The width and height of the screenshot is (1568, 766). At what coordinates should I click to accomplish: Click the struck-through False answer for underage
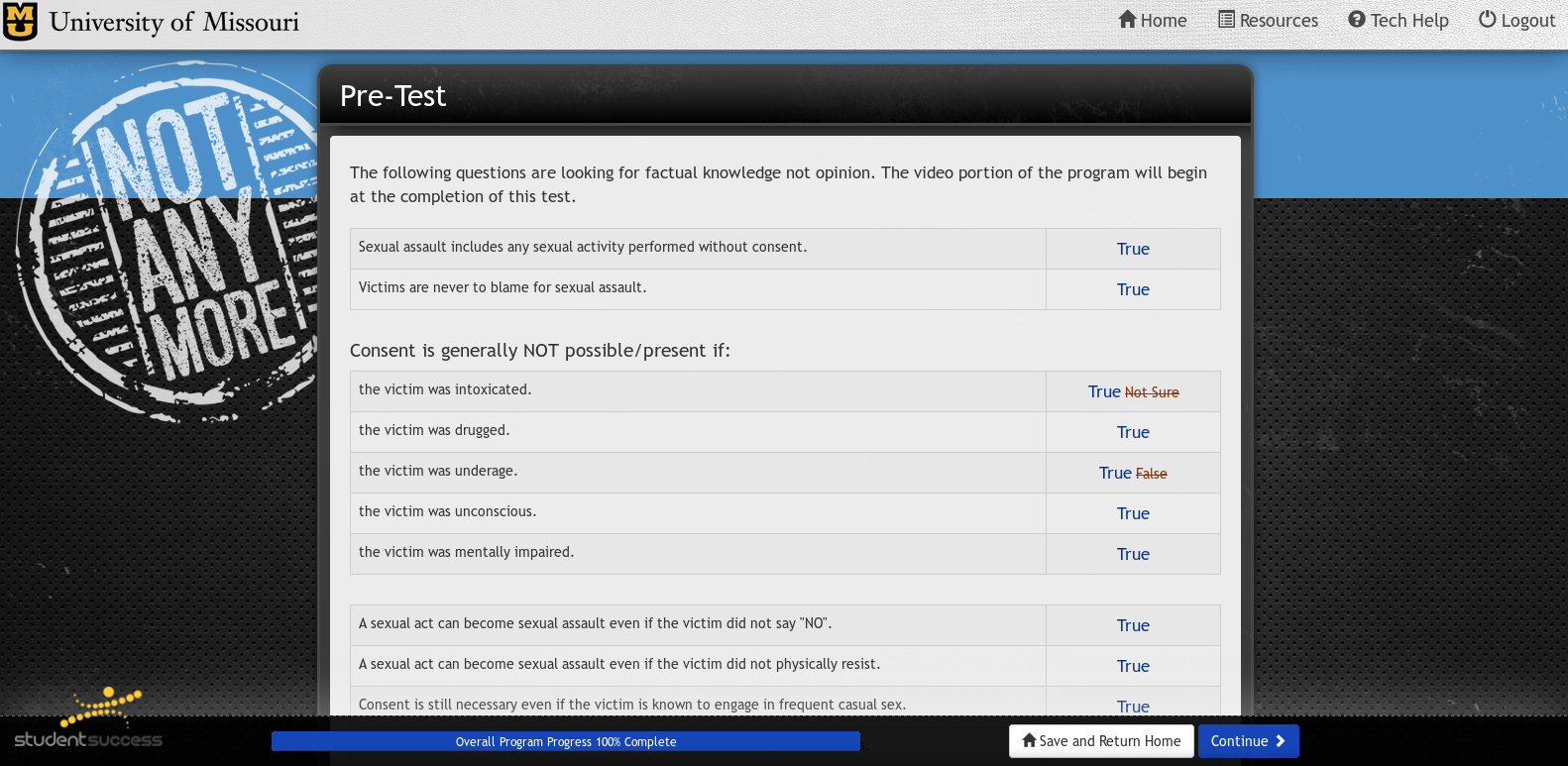point(1151,475)
